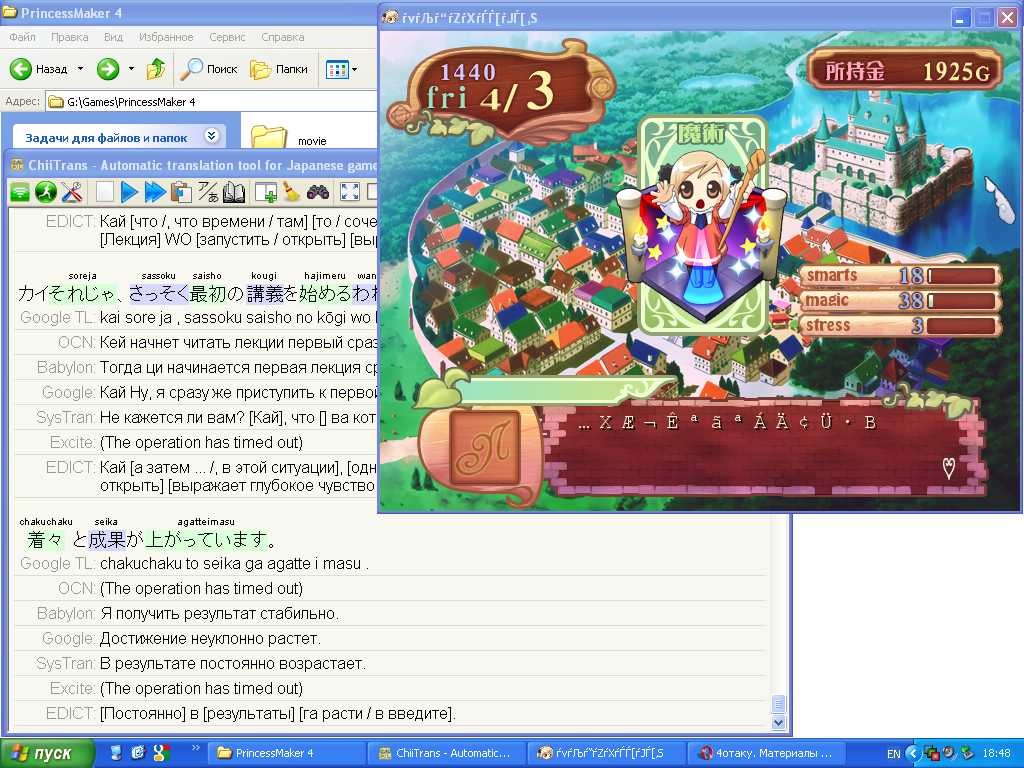Screen dimensions: 1024x768
Task: Expand the folder views dropdown in Explorer
Action: coord(352,69)
